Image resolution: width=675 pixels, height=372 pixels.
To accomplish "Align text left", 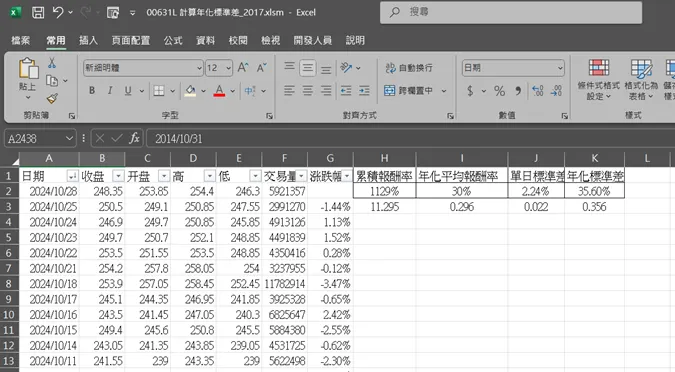I will (289, 90).
